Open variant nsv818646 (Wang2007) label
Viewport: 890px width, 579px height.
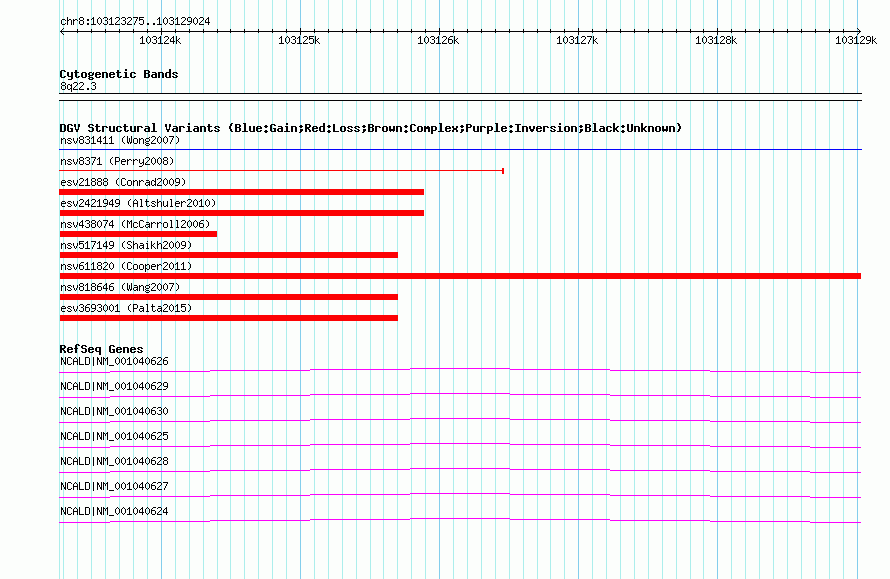[x=120, y=287]
